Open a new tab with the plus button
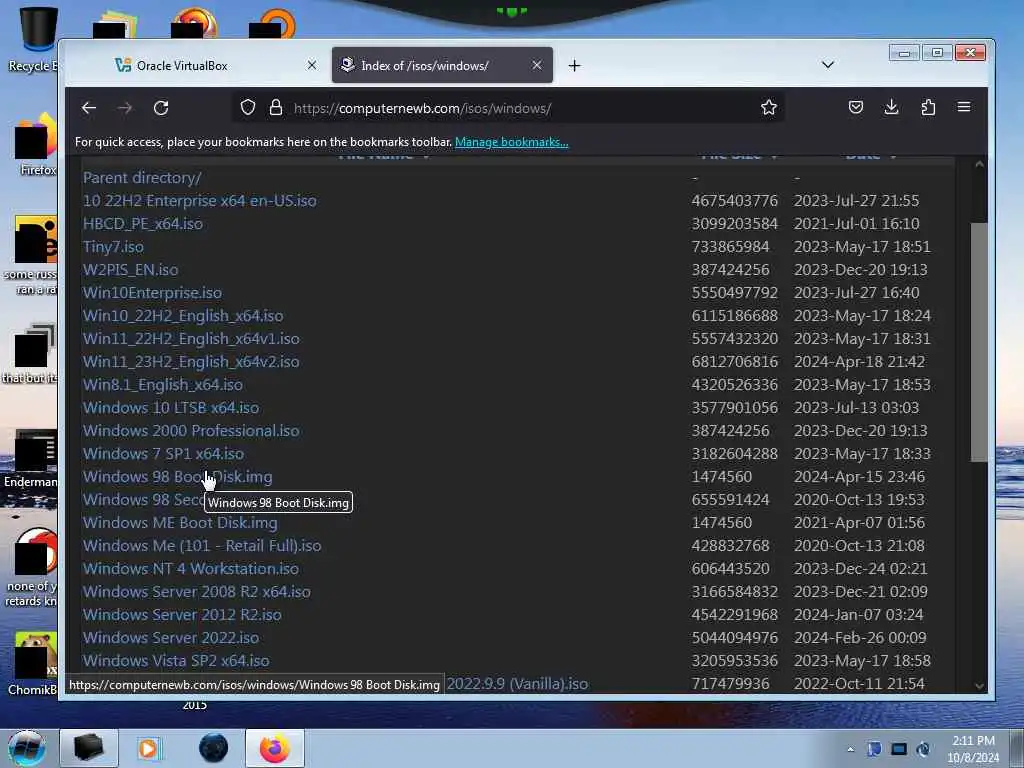This screenshot has width=1024, height=768. click(x=574, y=65)
